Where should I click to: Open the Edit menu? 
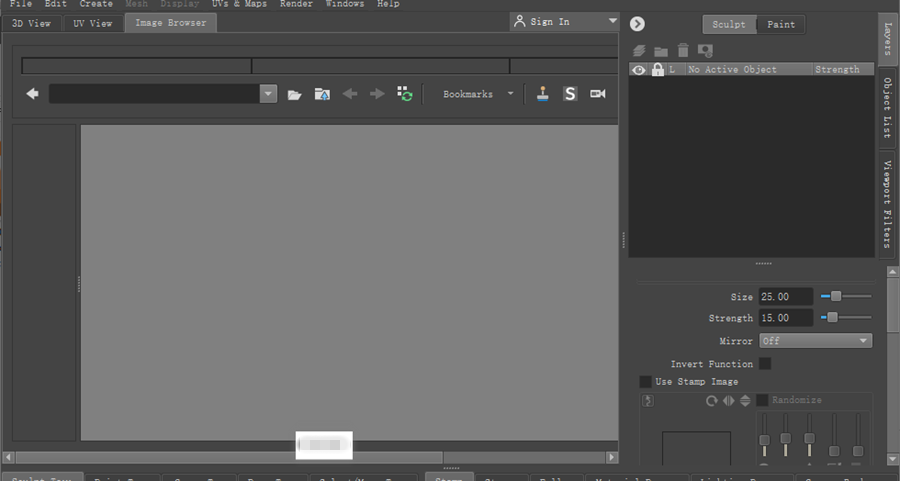coord(56,4)
